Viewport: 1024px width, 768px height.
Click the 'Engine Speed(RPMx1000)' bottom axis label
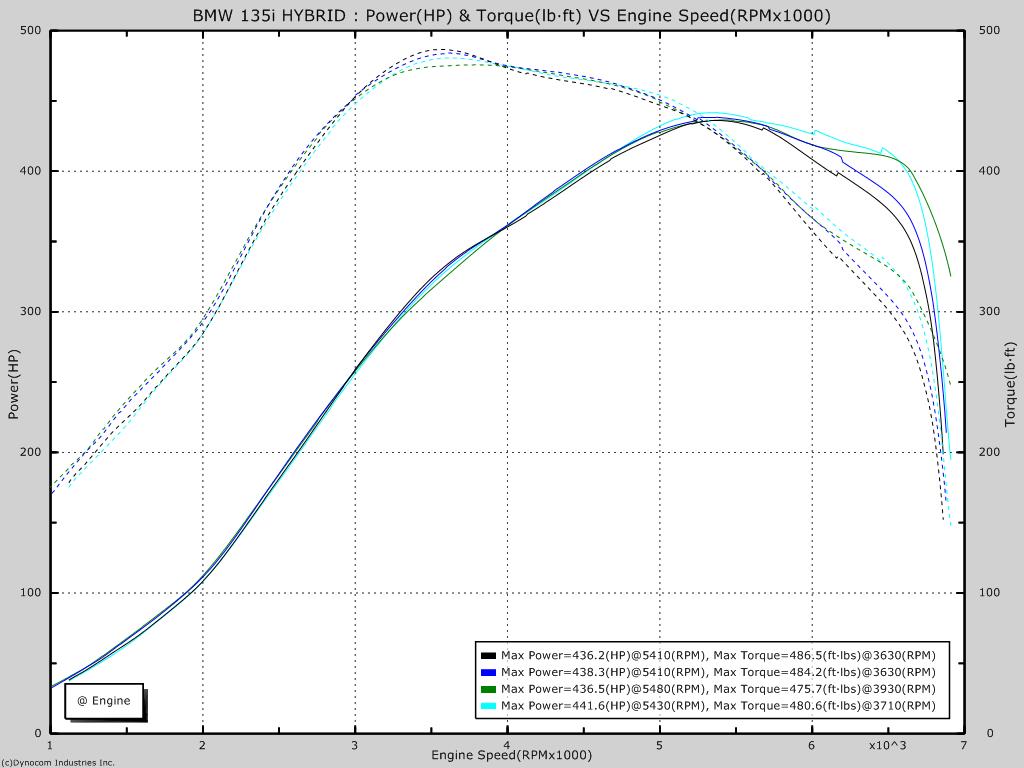pos(511,755)
